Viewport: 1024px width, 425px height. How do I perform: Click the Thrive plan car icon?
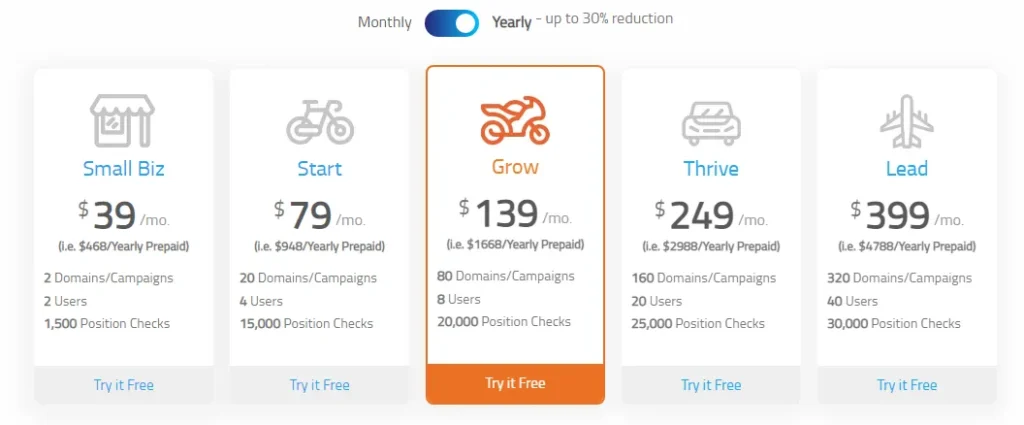pyautogui.click(x=711, y=123)
